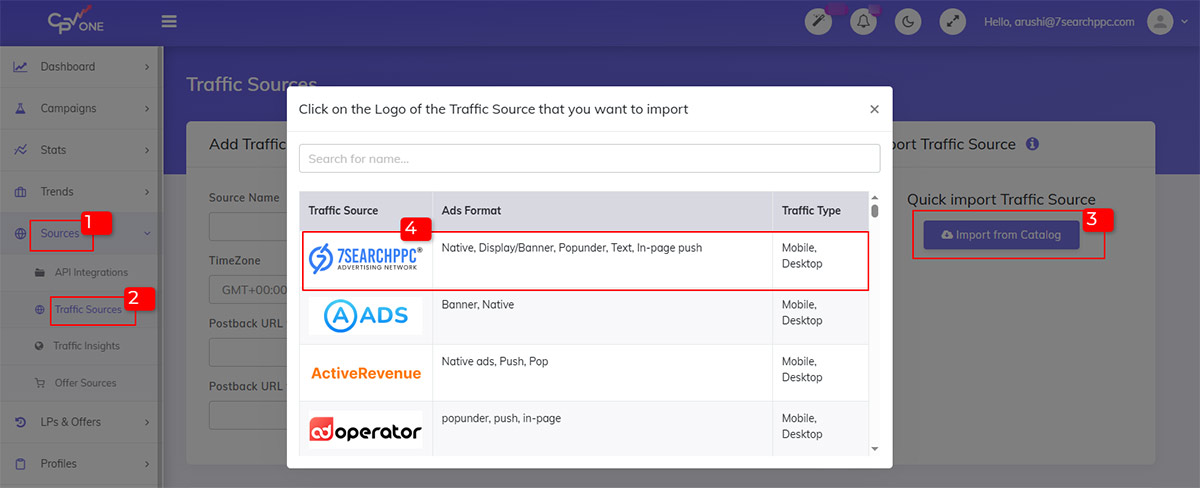
Task: Expand the LPs & Offers chevron
Action: click(x=147, y=422)
